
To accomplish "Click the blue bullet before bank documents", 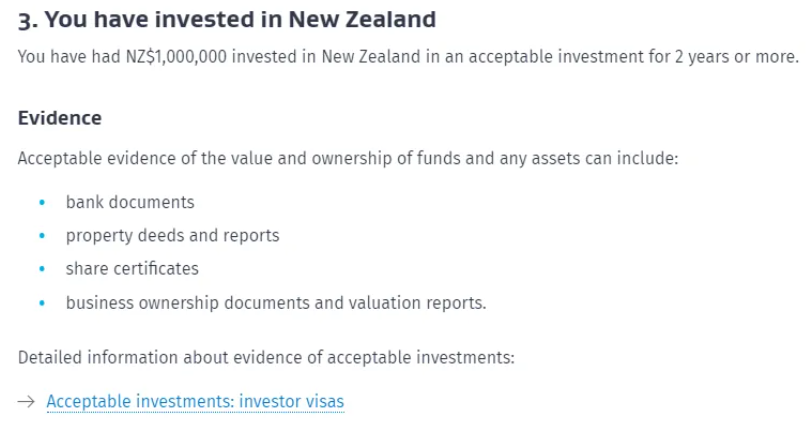I will pyautogui.click(x=42, y=203).
